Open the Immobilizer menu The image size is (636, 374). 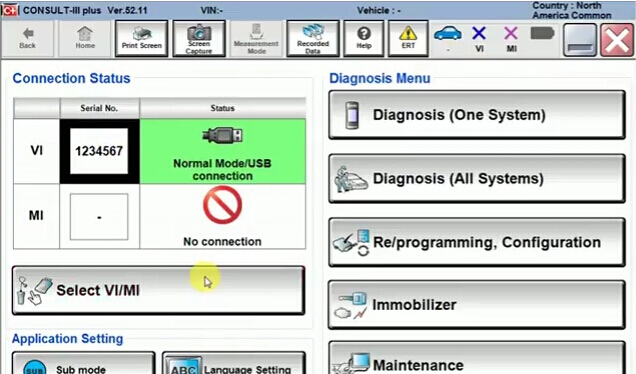(x=477, y=305)
